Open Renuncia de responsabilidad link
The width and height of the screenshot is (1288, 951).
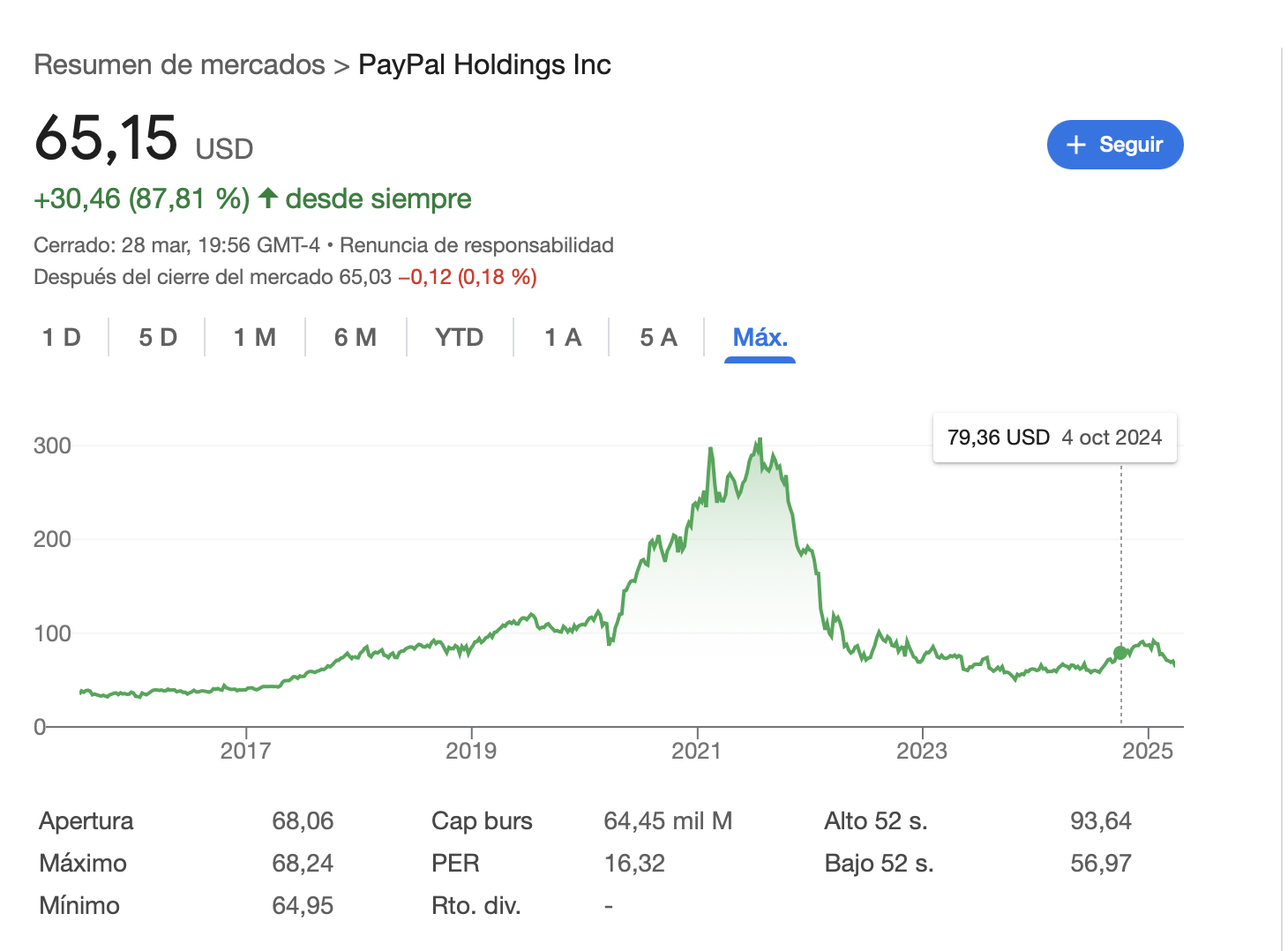476,245
